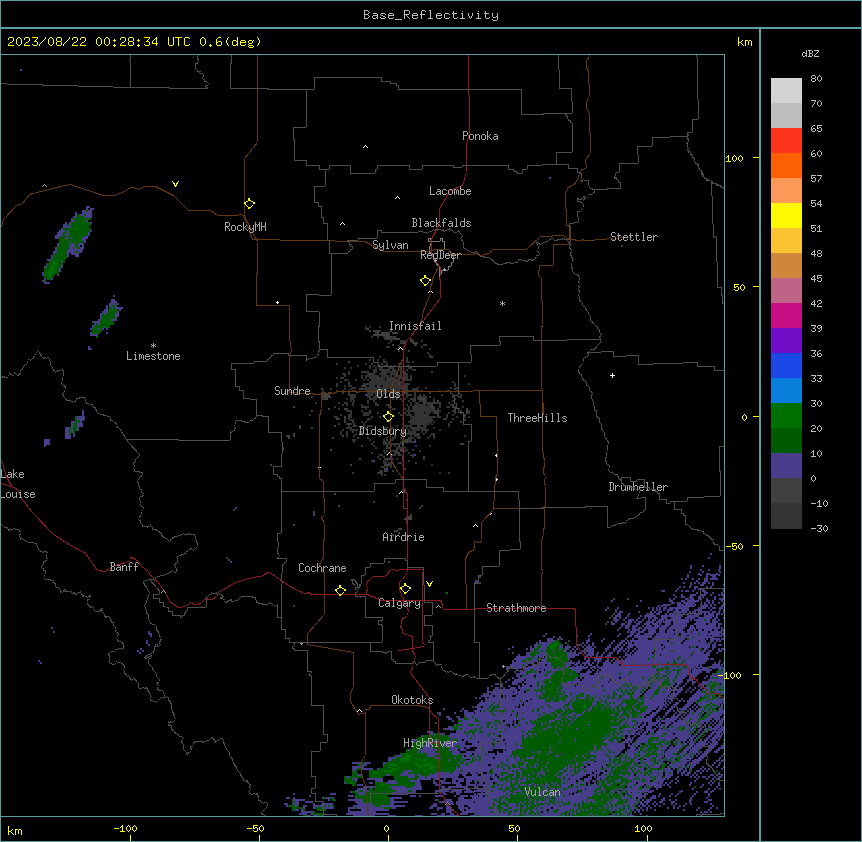862x842 pixels.
Task: Click the Calgary label
Action: pyautogui.click(x=399, y=603)
